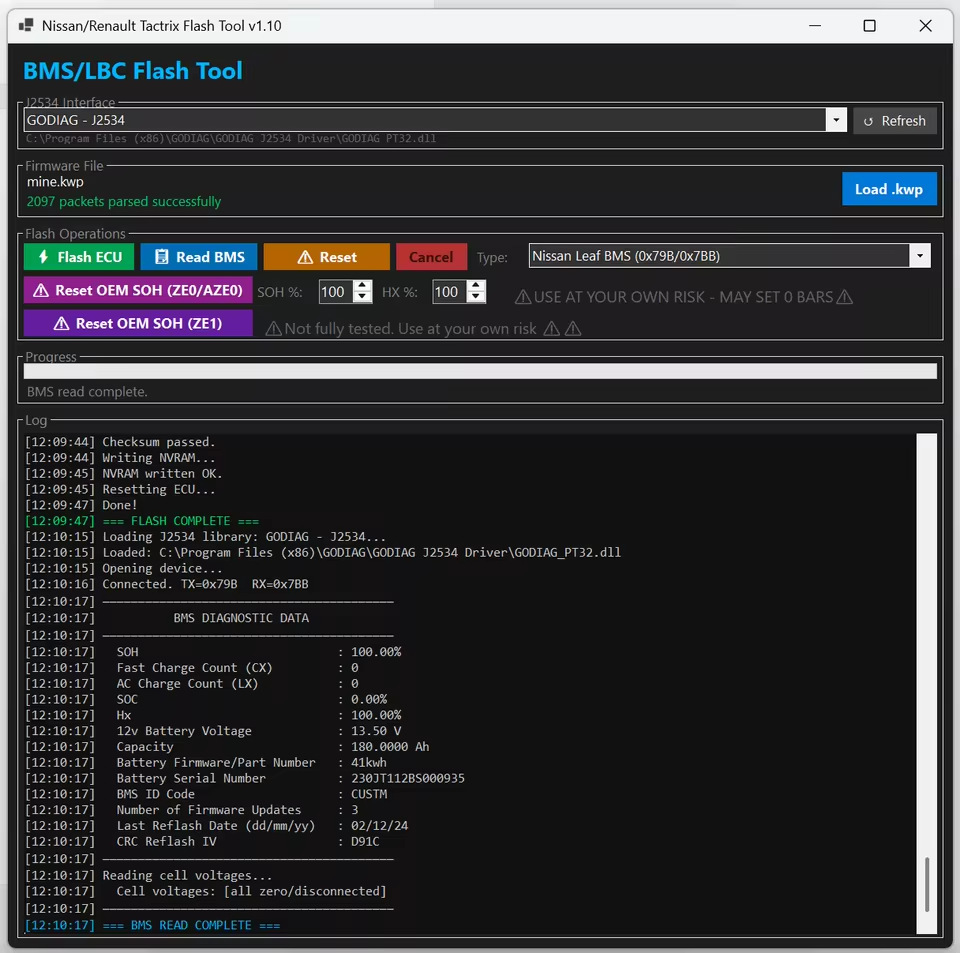Image resolution: width=960 pixels, height=953 pixels.
Task: Click the progress bar
Action: click(x=480, y=371)
